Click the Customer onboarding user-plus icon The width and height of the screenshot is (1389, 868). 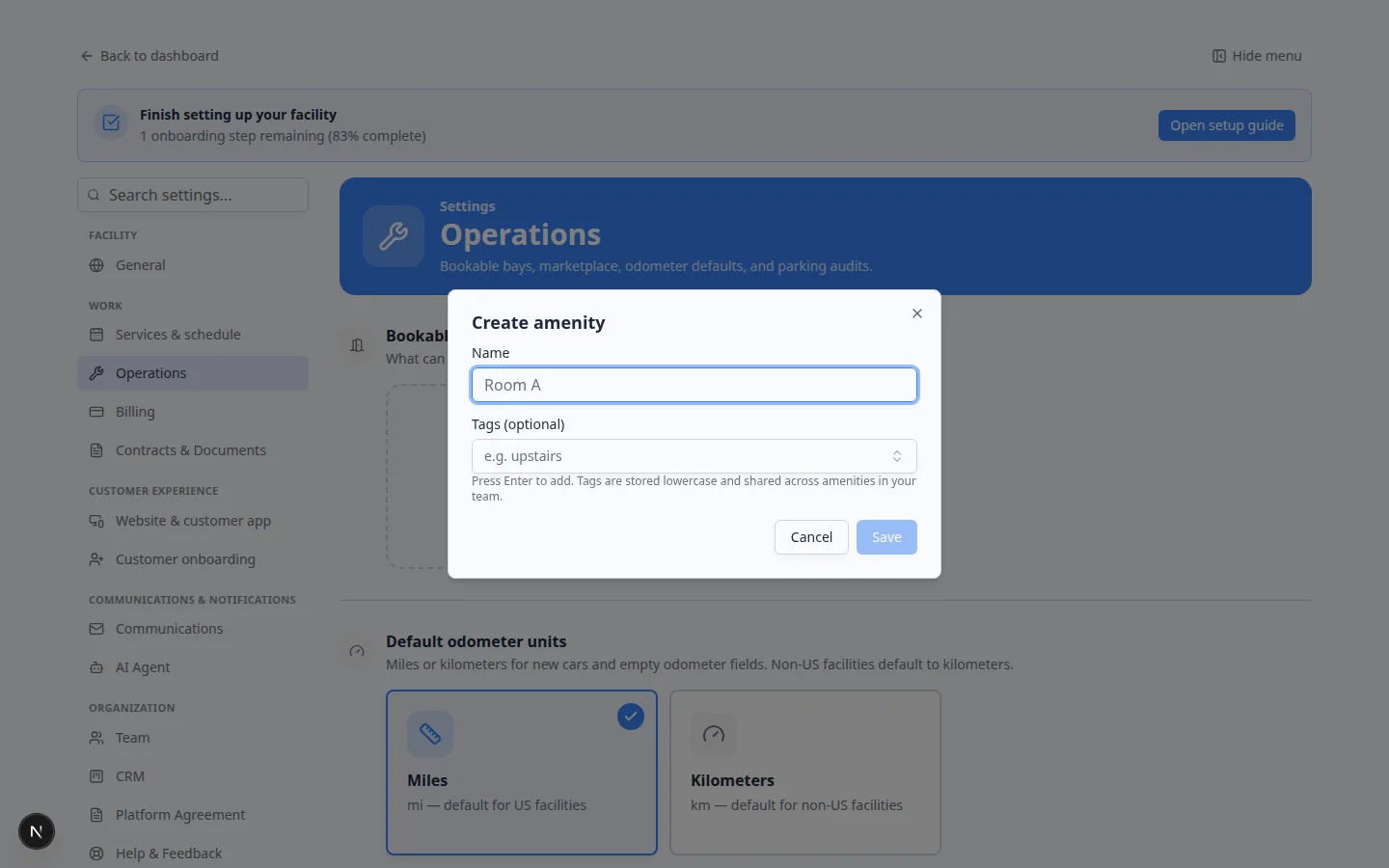[96, 559]
